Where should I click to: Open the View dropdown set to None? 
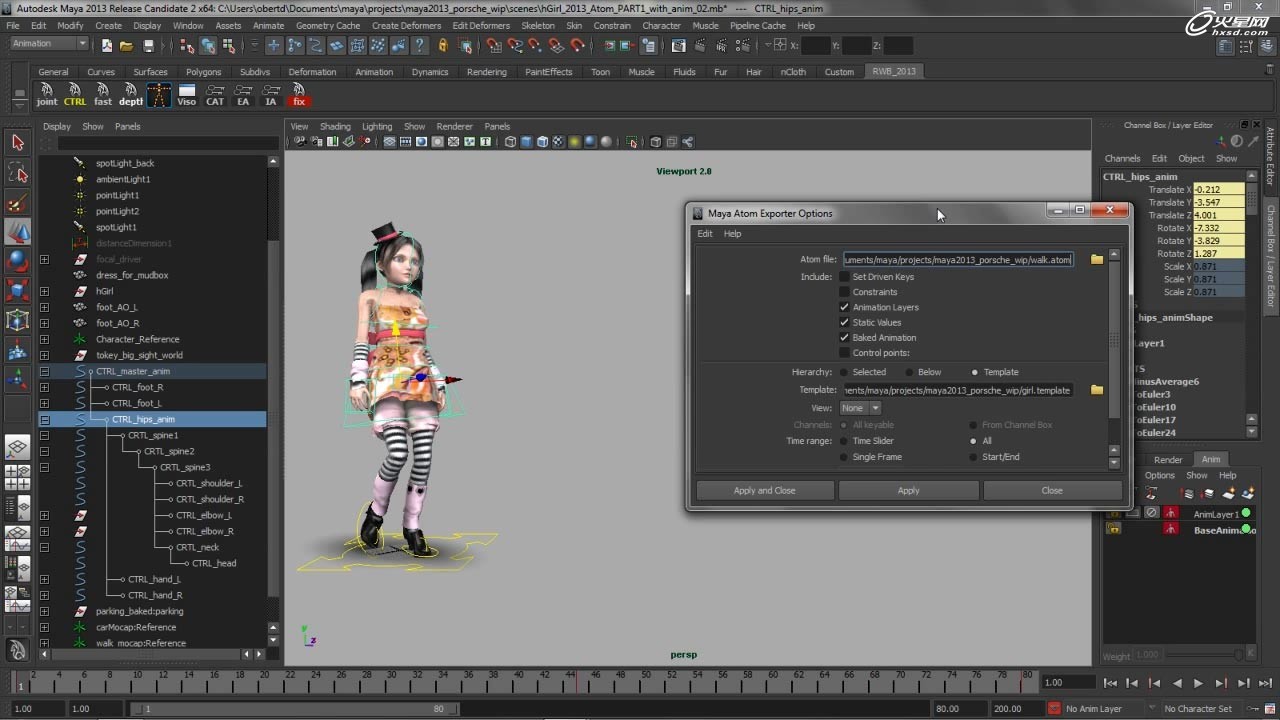[x=860, y=408]
